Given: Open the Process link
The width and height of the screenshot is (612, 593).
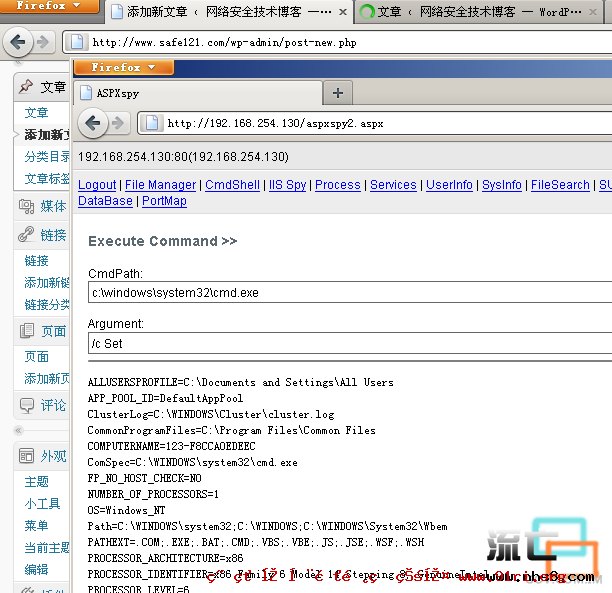Looking at the screenshot, I should tap(338, 185).
